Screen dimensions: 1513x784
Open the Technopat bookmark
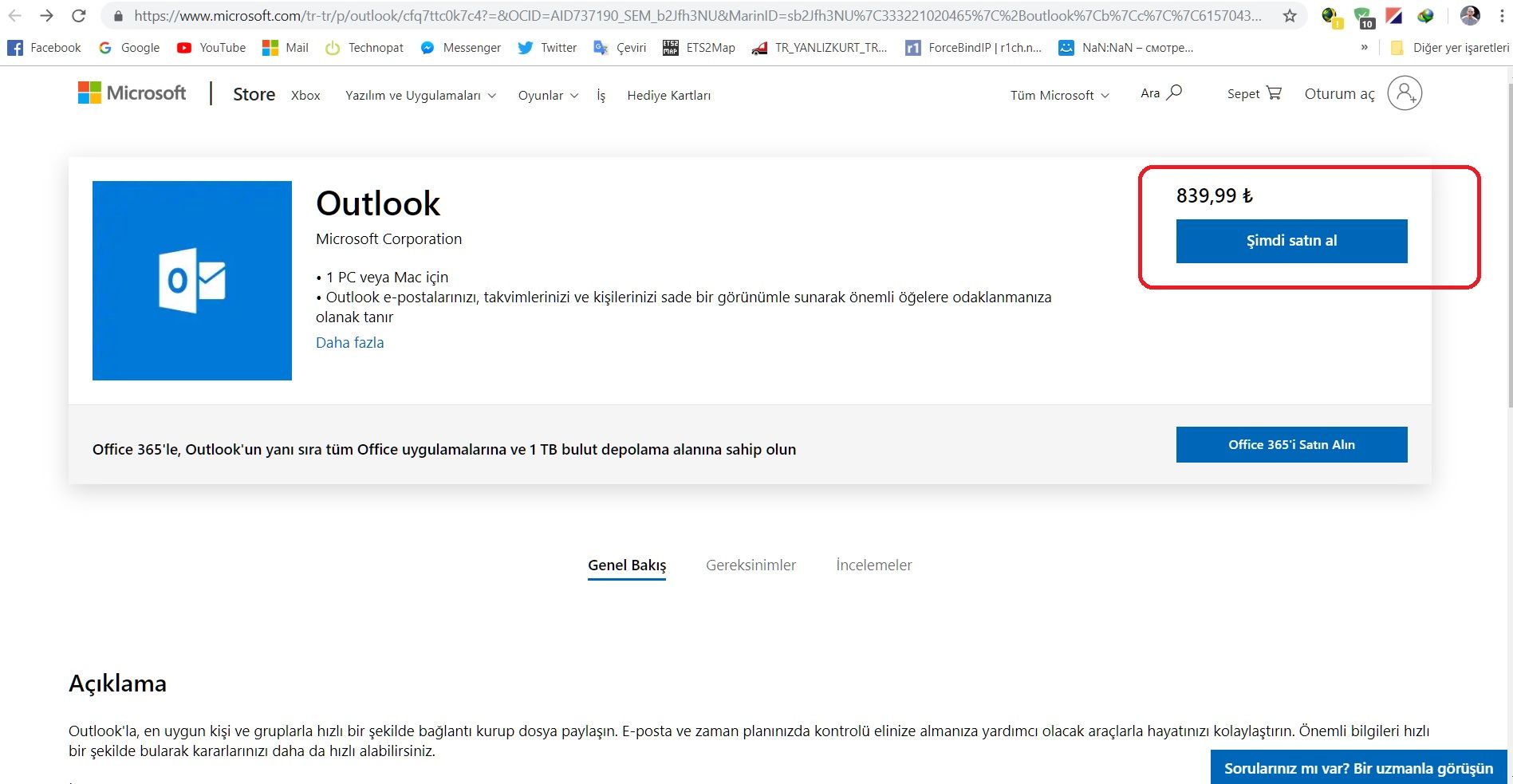tap(364, 48)
